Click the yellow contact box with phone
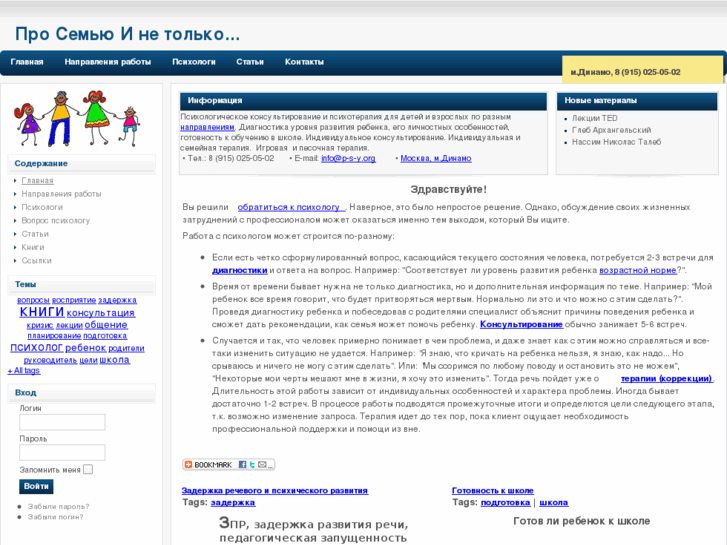Image resolution: width=727 pixels, height=545 pixels. (x=642, y=70)
